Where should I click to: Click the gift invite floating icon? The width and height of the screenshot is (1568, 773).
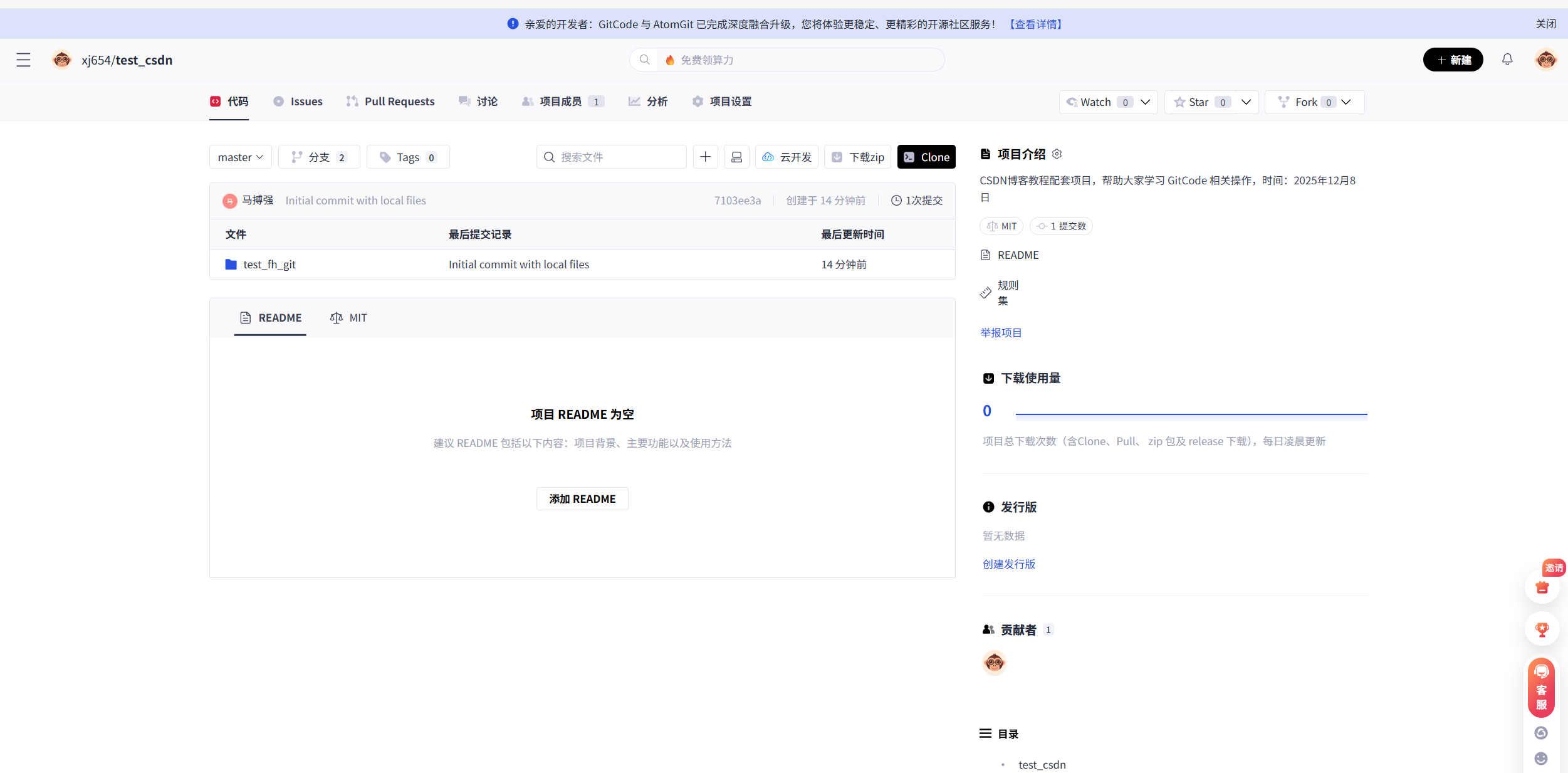[1542, 587]
